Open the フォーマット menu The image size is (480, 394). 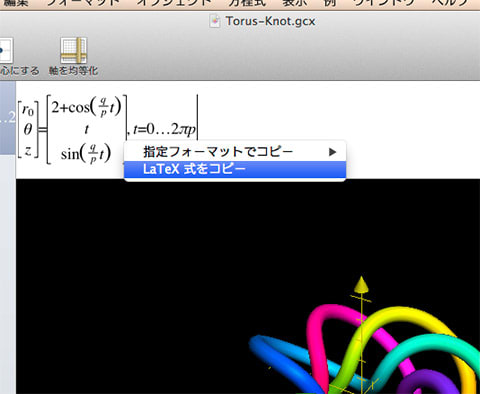pyautogui.click(x=83, y=3)
